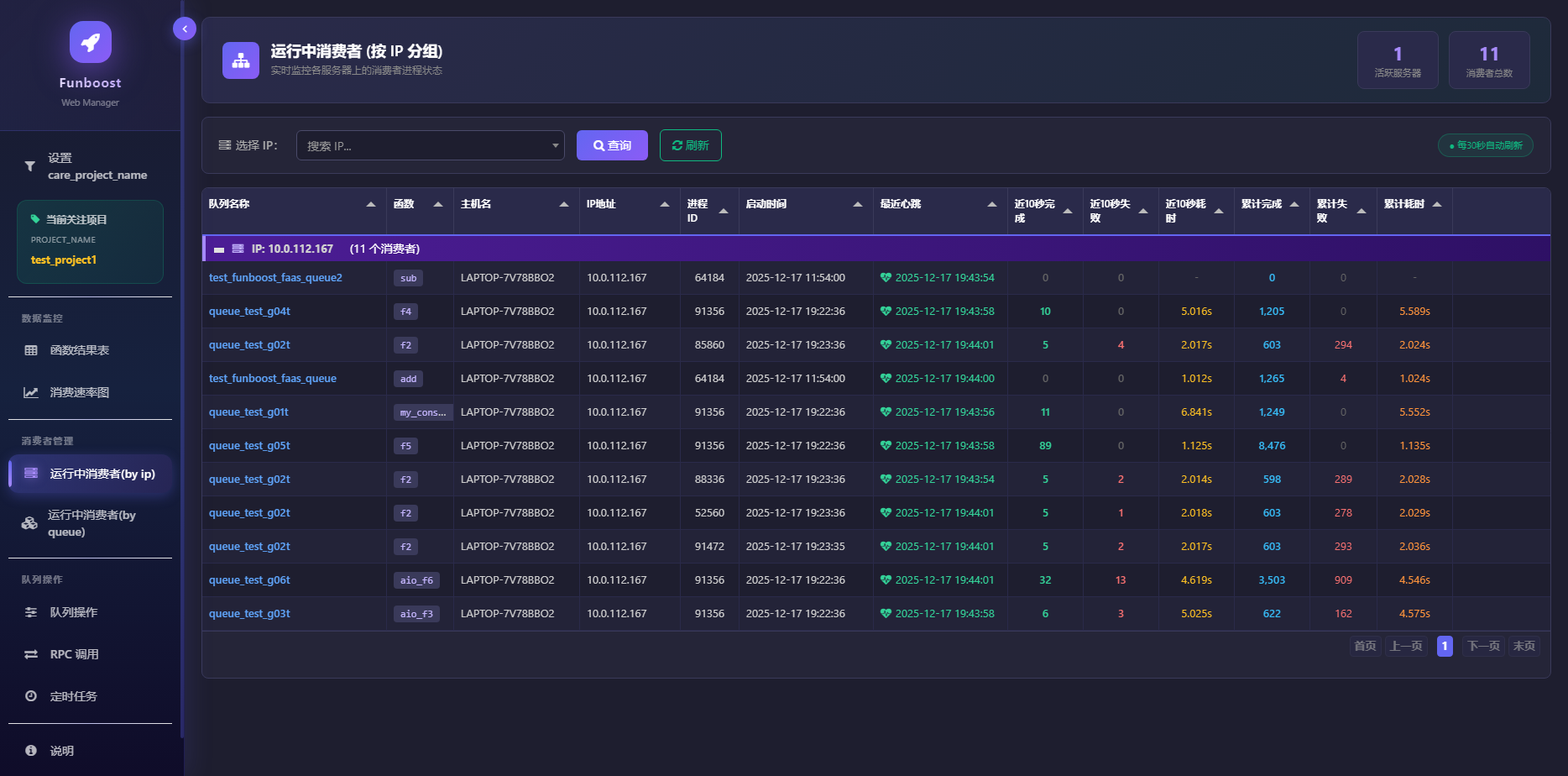Collapse the sidebar with the chevron button
The width and height of the screenshot is (1568, 776).
point(185,29)
